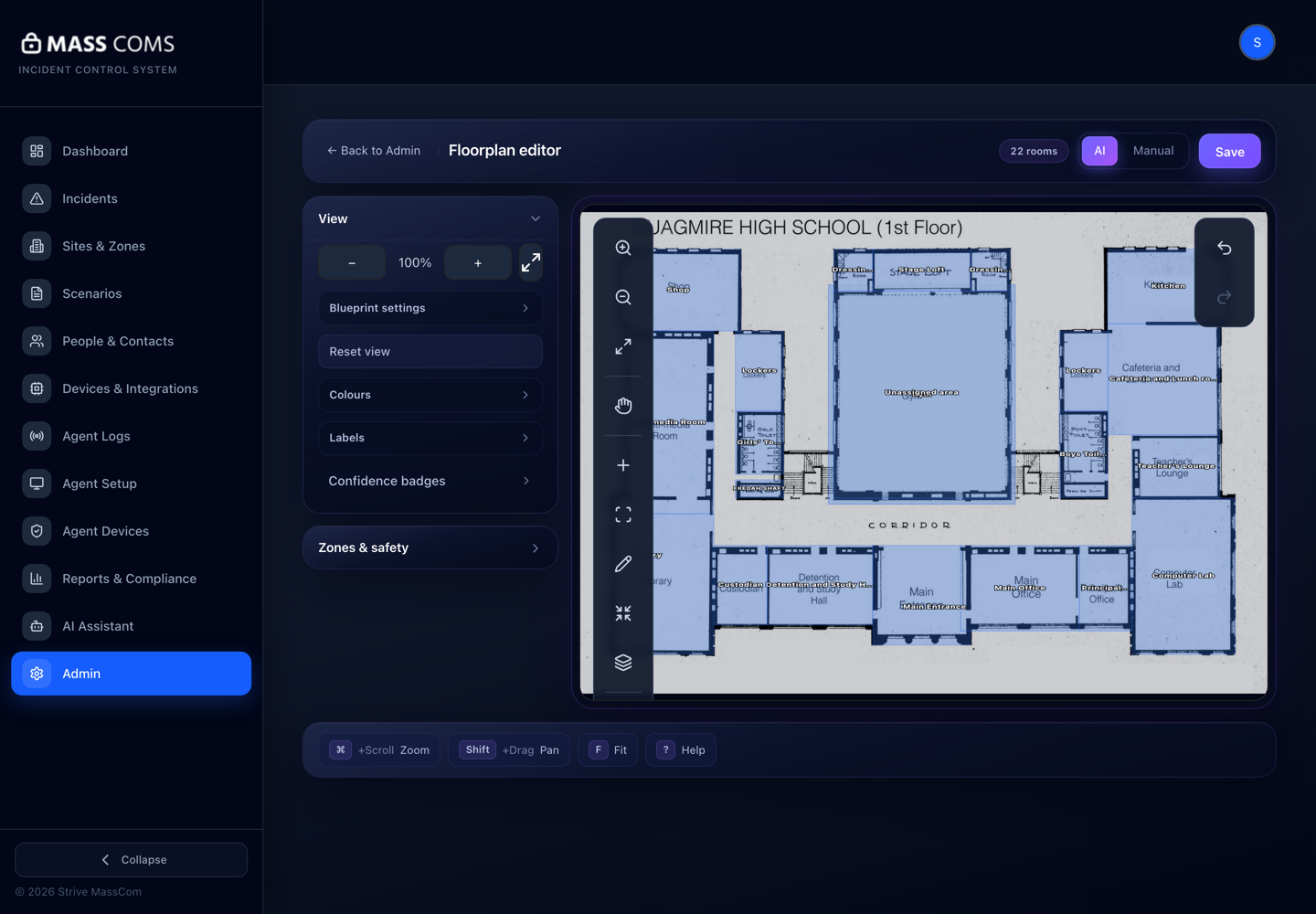Viewport: 1316px width, 914px height.
Task: Click the Dashboard grid icon
Action: (x=37, y=151)
